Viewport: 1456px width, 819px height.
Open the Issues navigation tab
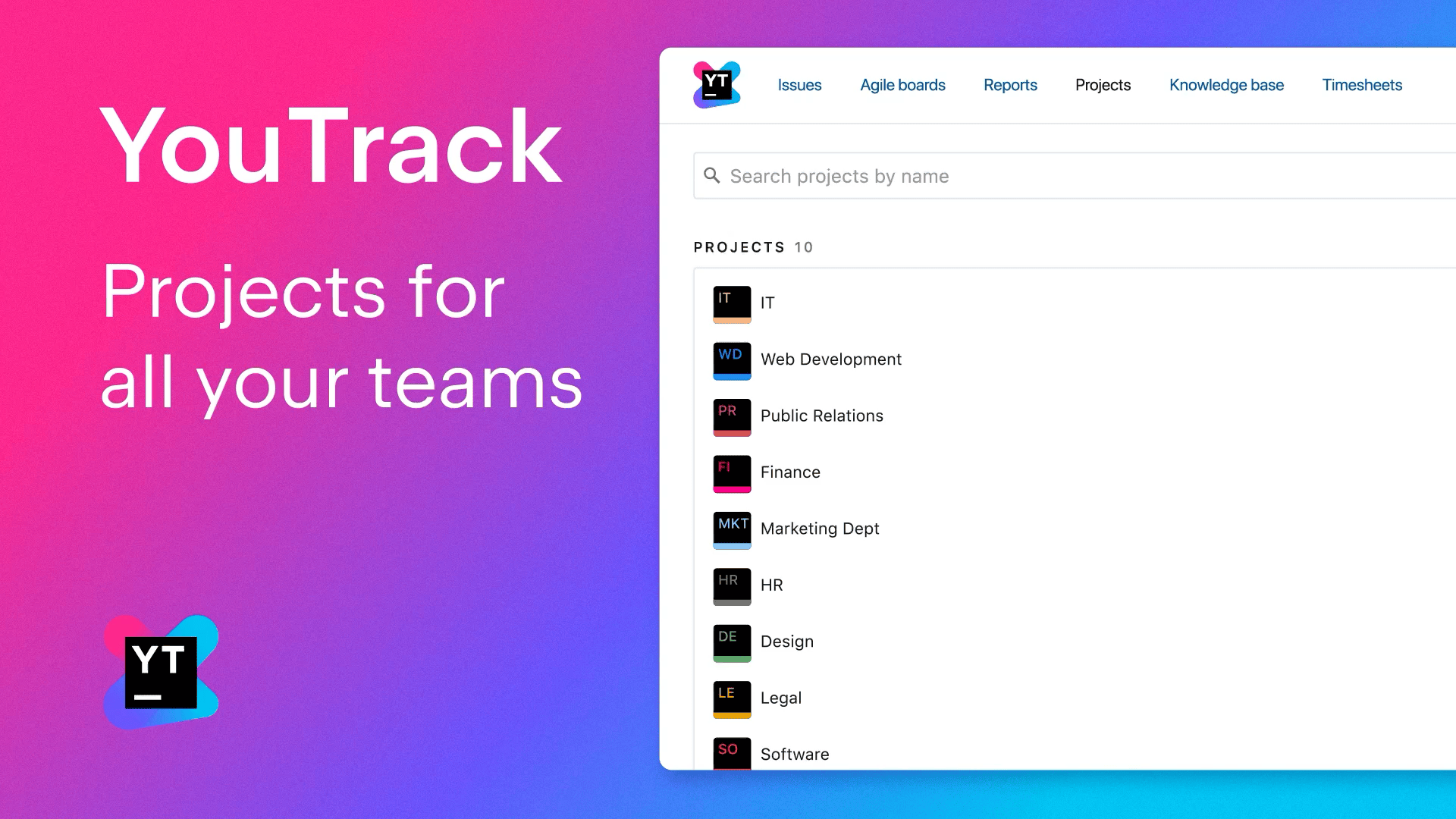[800, 84]
